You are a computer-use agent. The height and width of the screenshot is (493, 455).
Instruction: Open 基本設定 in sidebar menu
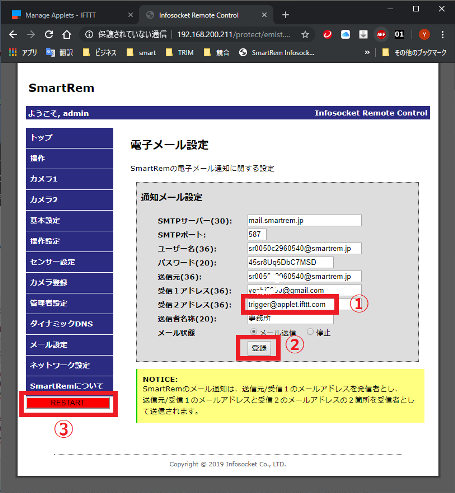(x=69, y=220)
